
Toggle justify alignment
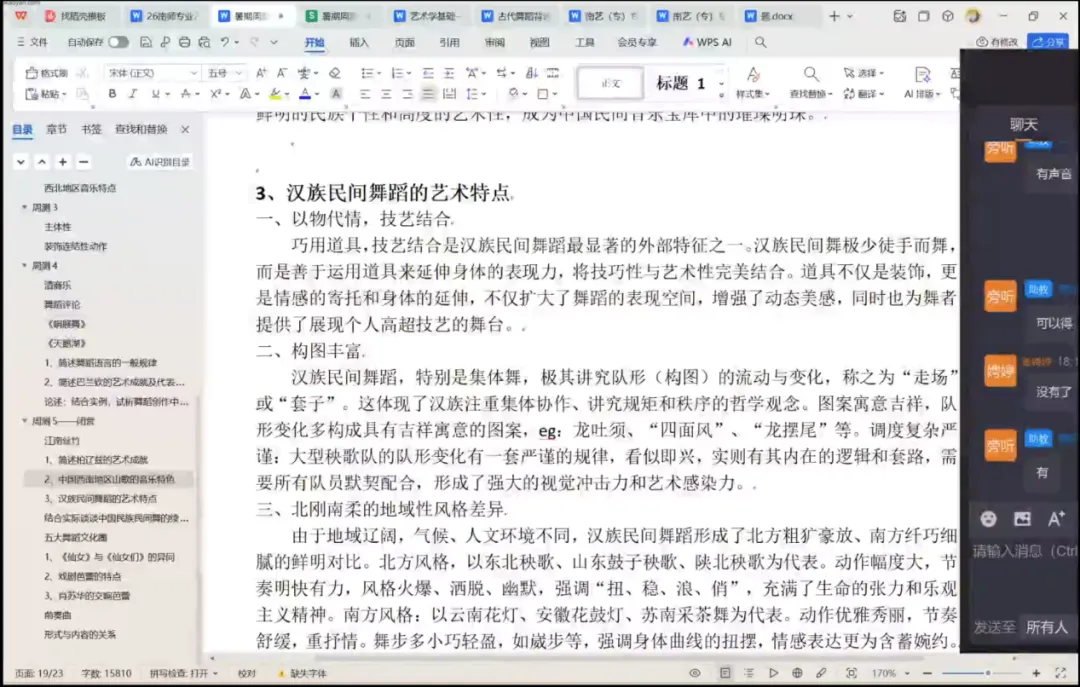[x=428, y=94]
